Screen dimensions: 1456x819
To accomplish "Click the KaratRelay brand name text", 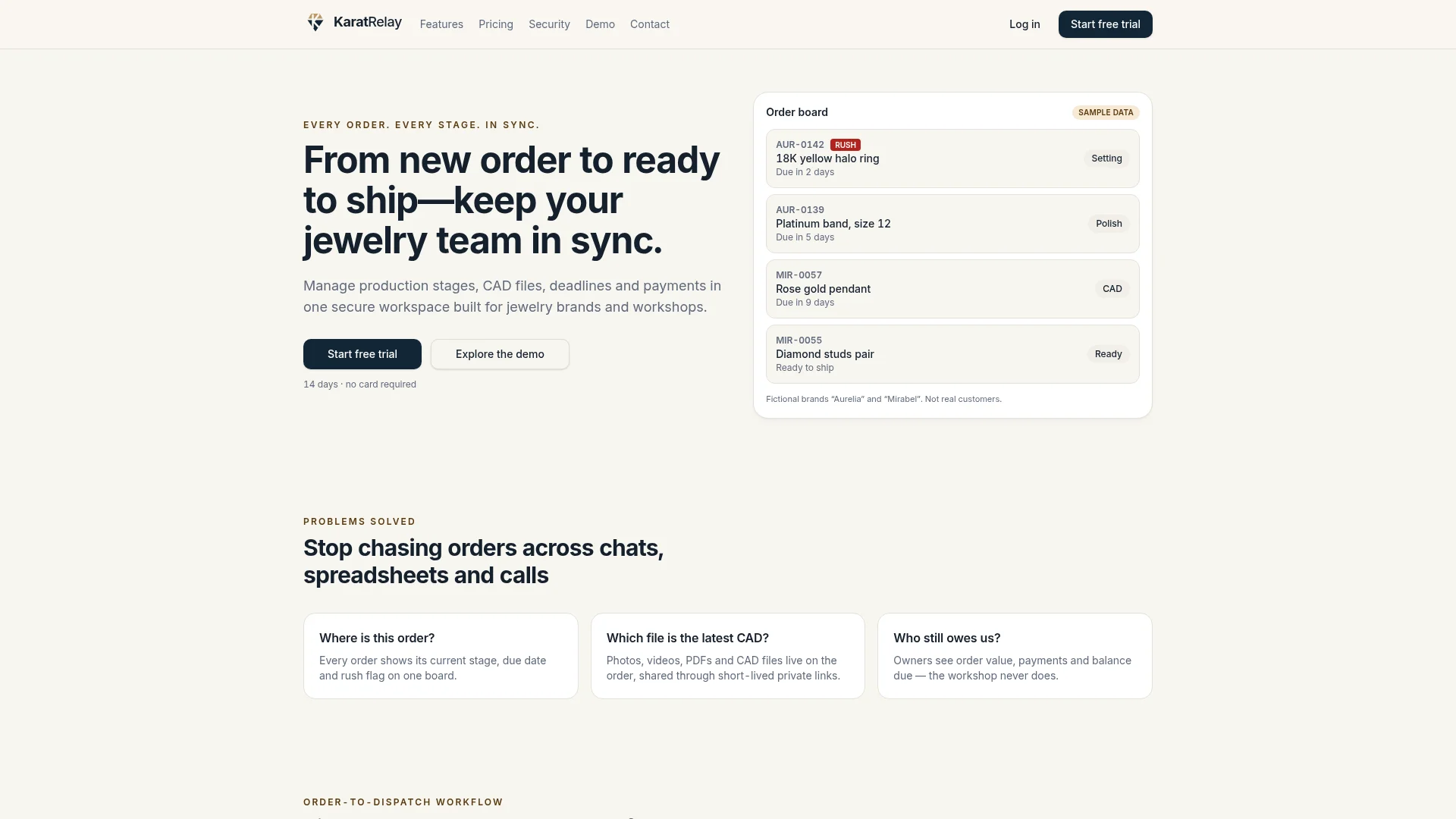I will click(368, 22).
